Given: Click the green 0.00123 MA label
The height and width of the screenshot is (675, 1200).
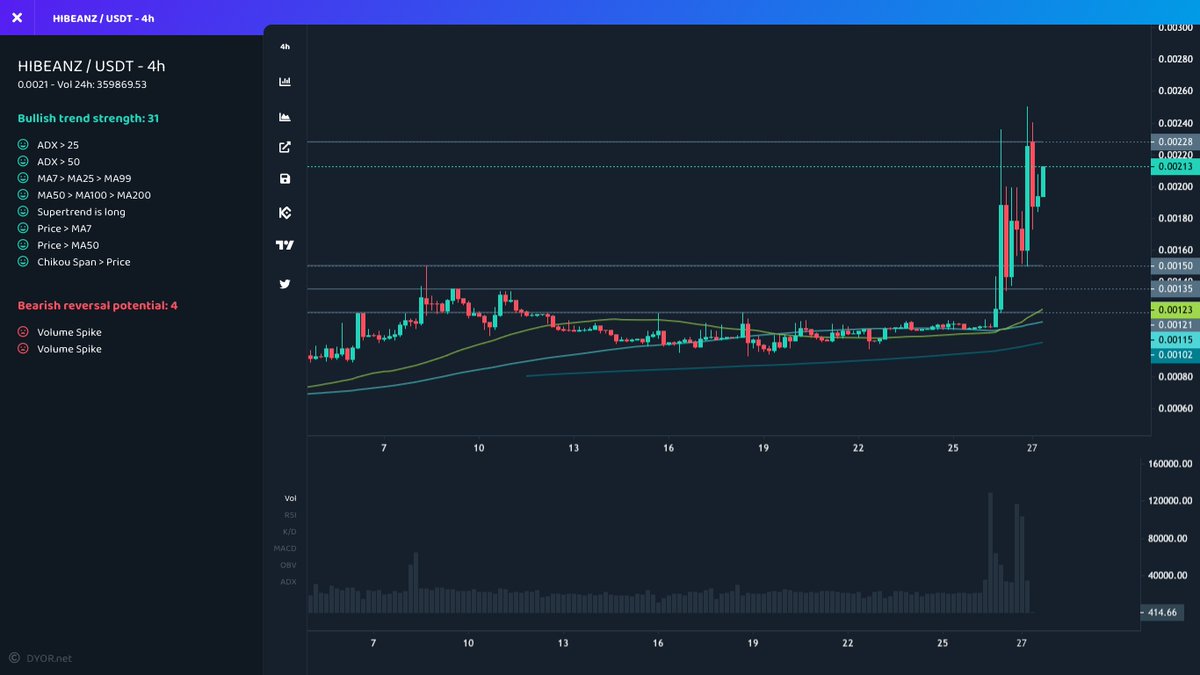Looking at the screenshot, I should coord(1173,311).
